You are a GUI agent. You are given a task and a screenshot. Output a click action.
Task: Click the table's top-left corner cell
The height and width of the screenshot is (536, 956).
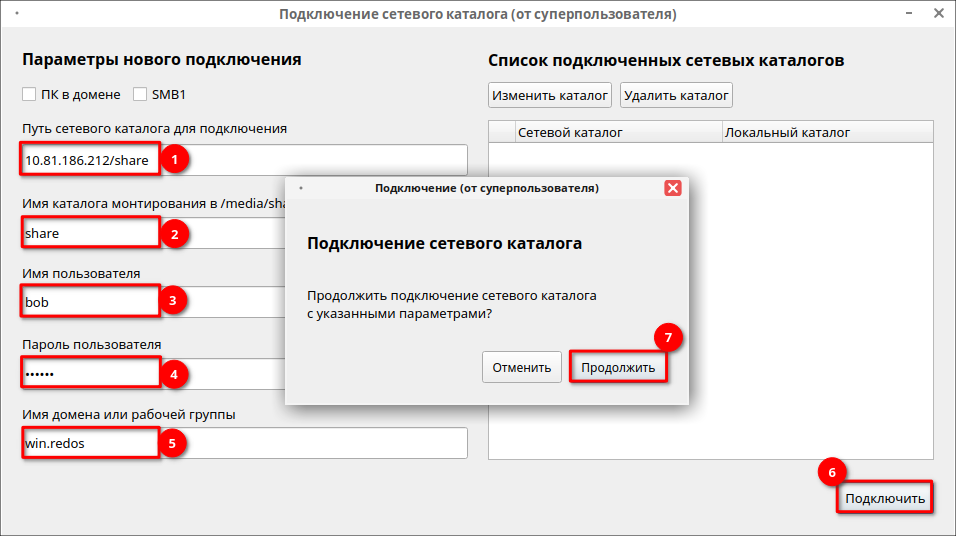[500, 132]
